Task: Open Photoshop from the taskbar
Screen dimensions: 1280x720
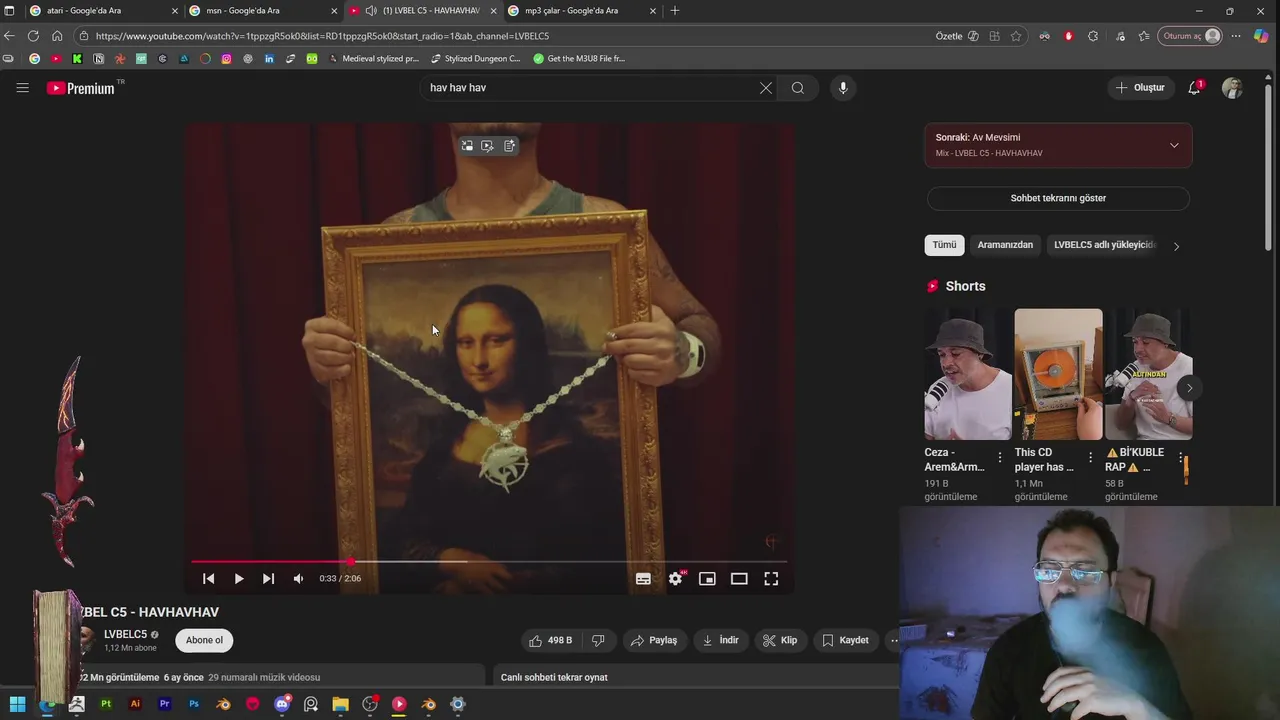Action: click(194, 704)
